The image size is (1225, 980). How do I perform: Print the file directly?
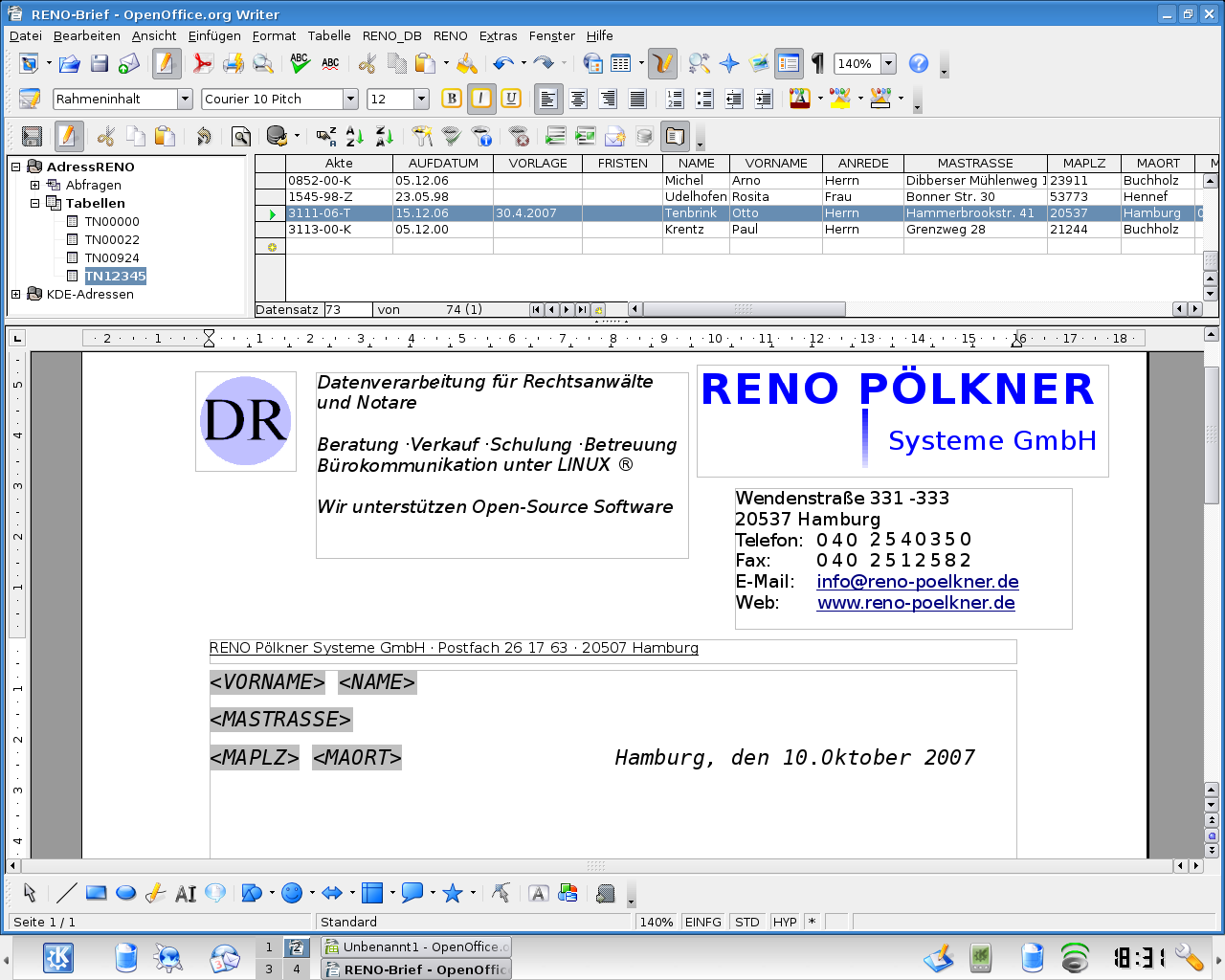tap(233, 63)
